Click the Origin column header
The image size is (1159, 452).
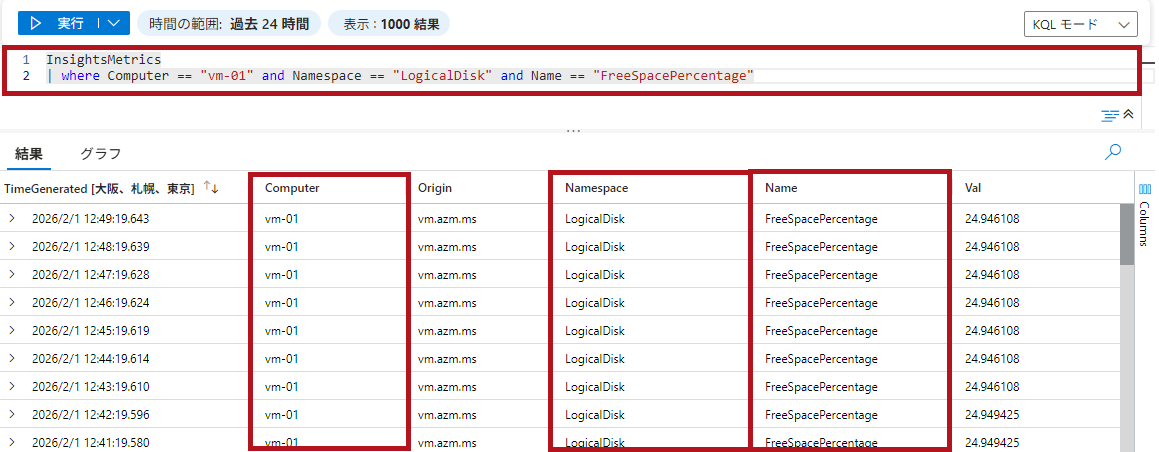click(x=435, y=188)
